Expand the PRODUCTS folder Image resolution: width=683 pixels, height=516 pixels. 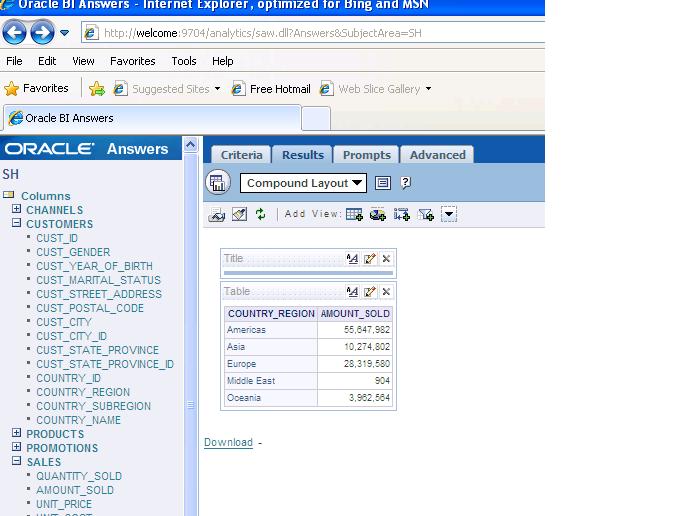pyautogui.click(x=16, y=433)
